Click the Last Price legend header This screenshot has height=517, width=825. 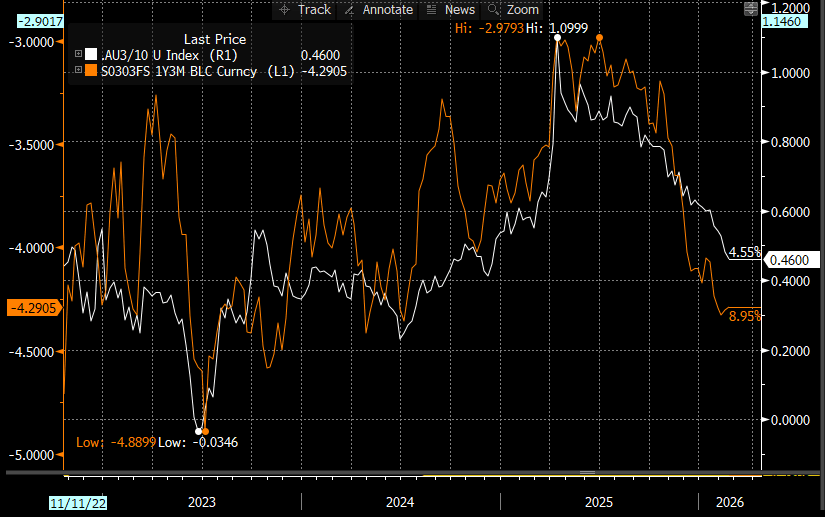pyautogui.click(x=215, y=39)
